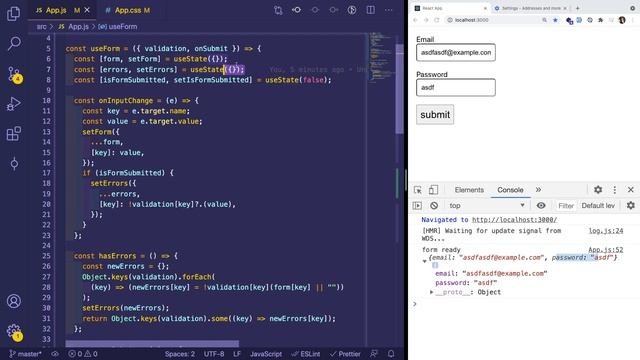The width and height of the screenshot is (640, 360).
Task: Close the React App browser tab
Action: (x=485, y=8)
